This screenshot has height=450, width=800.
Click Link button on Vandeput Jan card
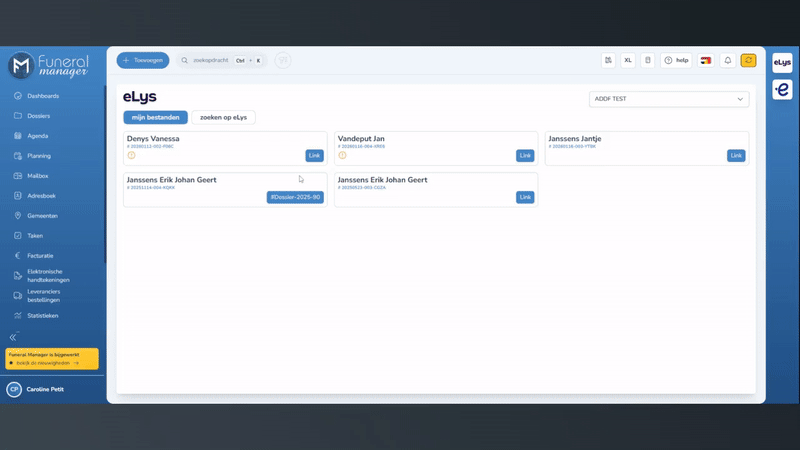point(525,156)
